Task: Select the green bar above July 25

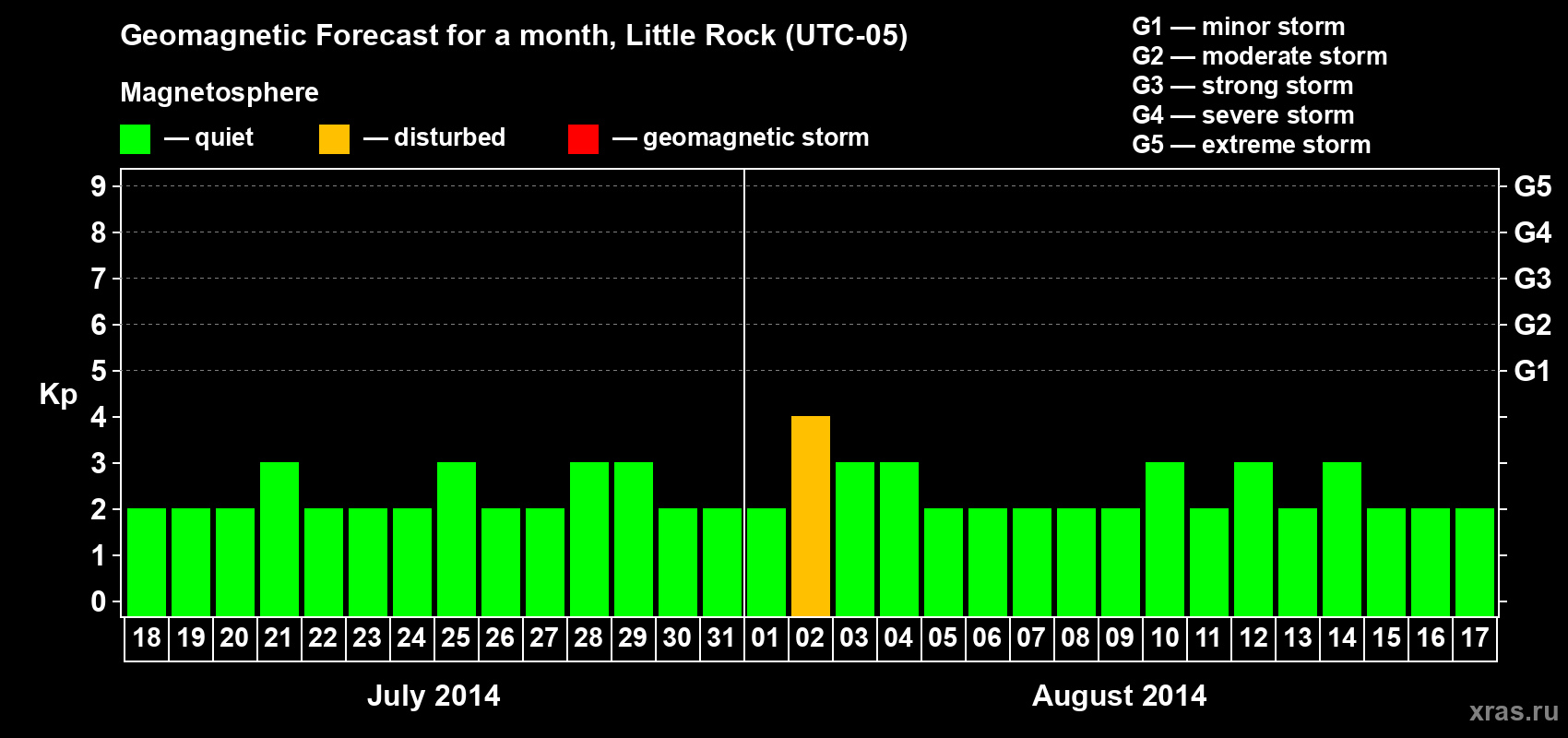Action: [457, 539]
